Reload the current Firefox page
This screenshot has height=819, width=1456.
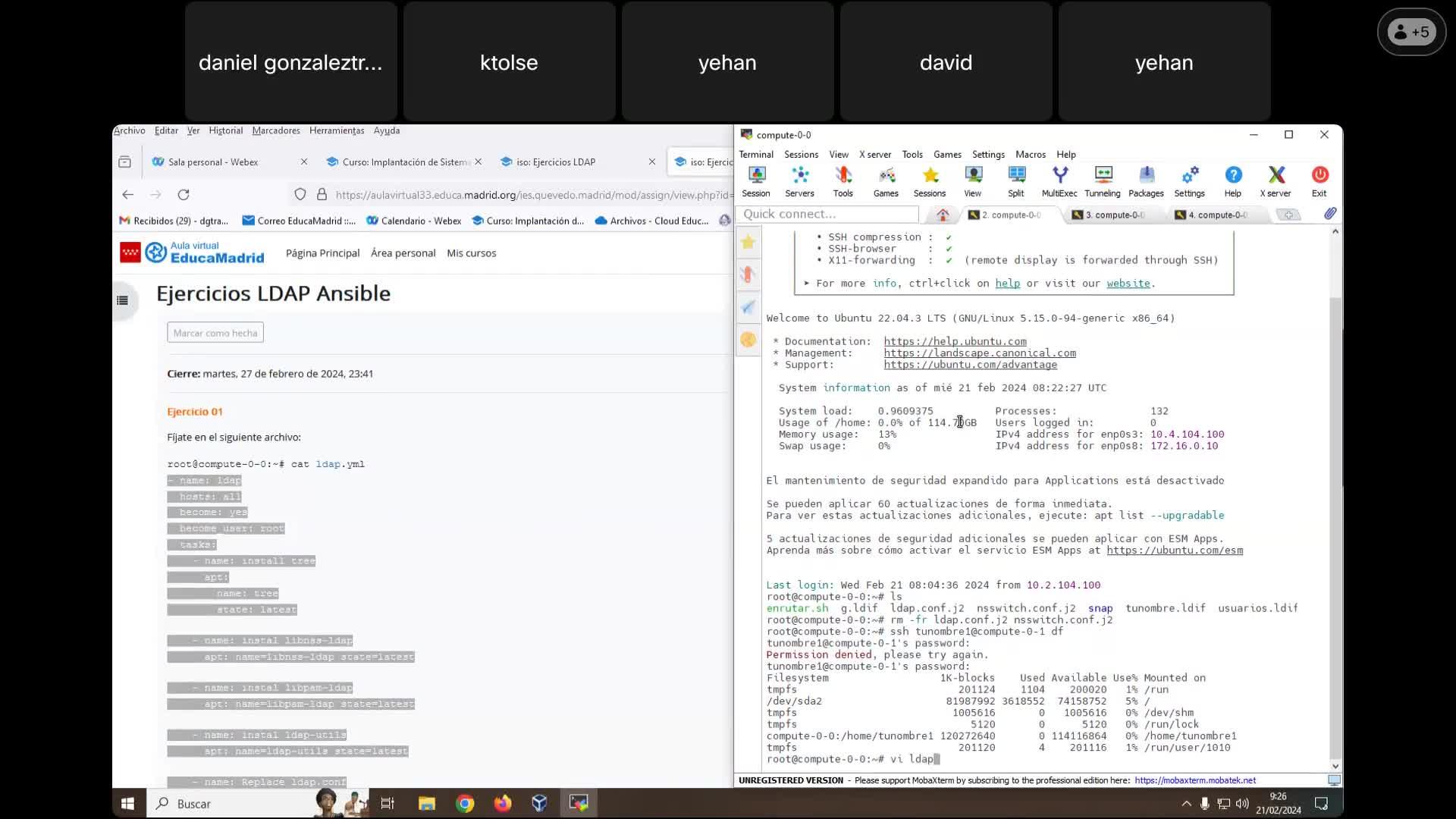click(184, 195)
